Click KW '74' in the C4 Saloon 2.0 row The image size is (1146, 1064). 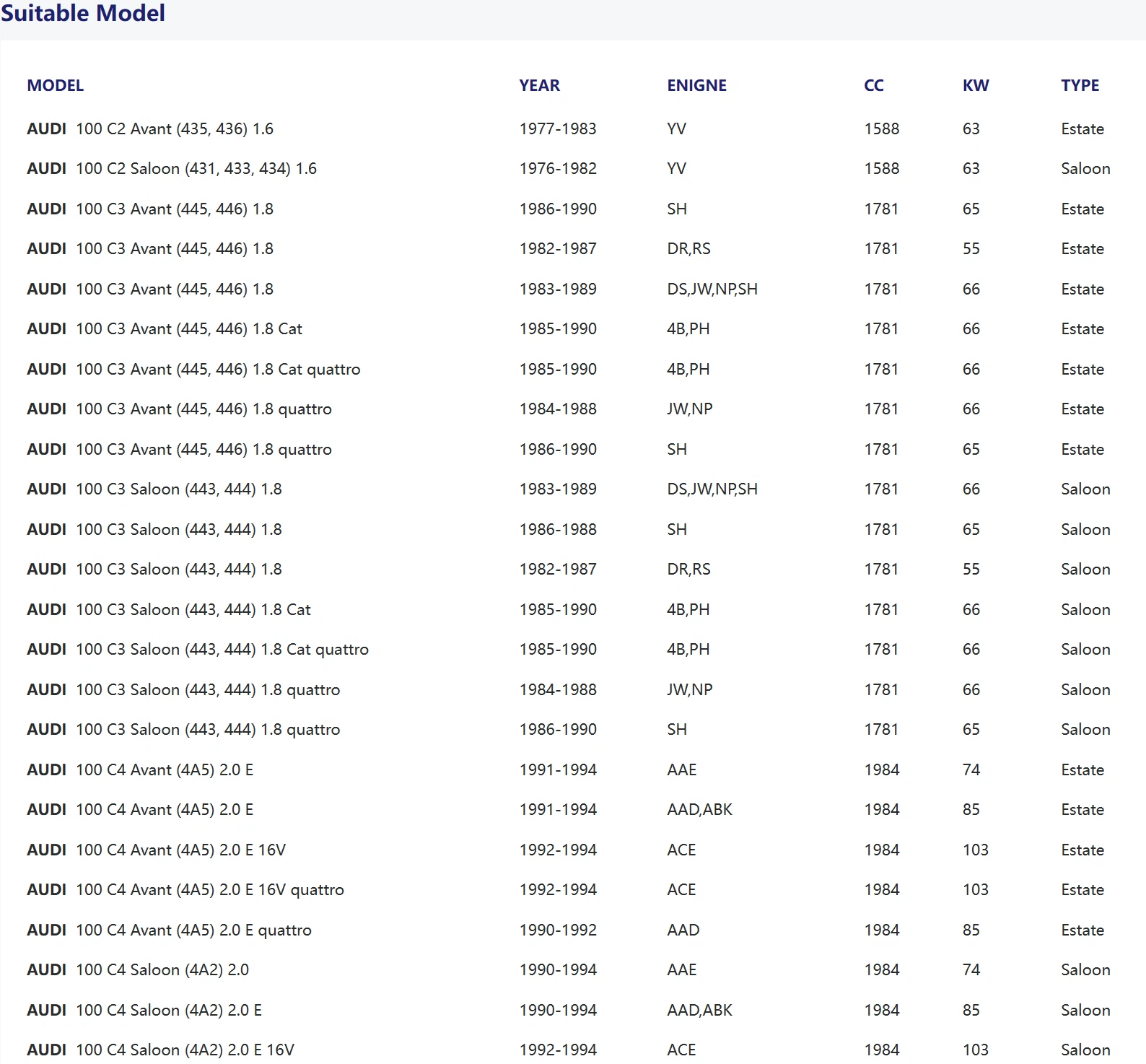(x=971, y=969)
